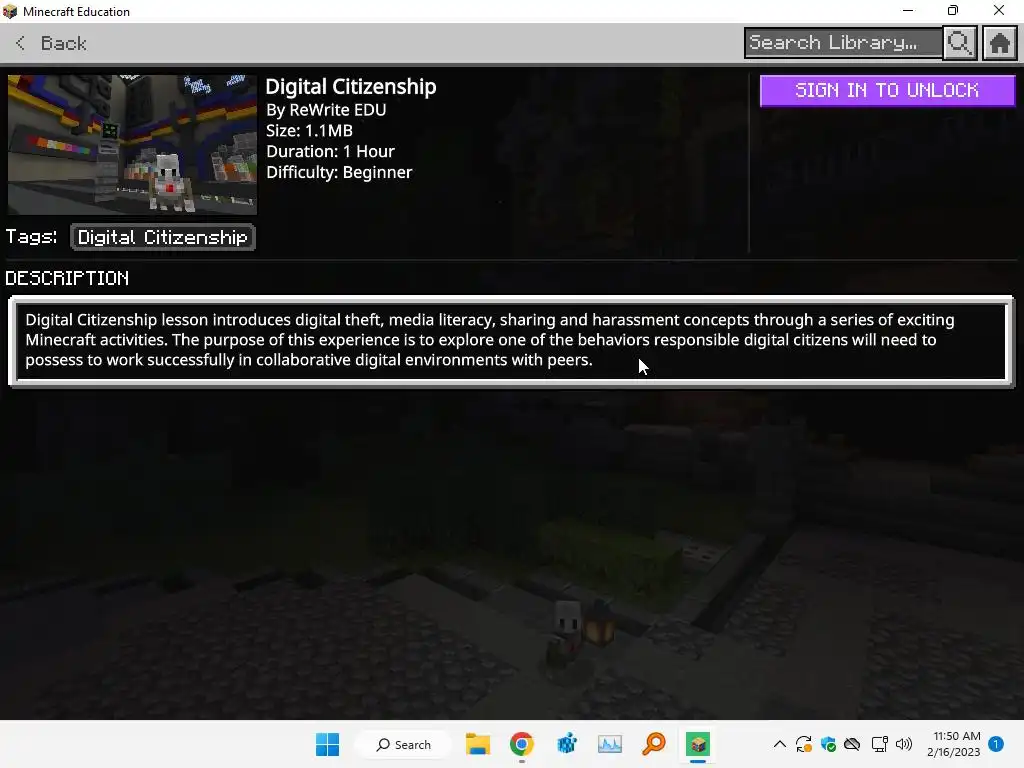This screenshot has width=1024, height=768.
Task: Open the taskbar Search box
Action: tap(403, 744)
